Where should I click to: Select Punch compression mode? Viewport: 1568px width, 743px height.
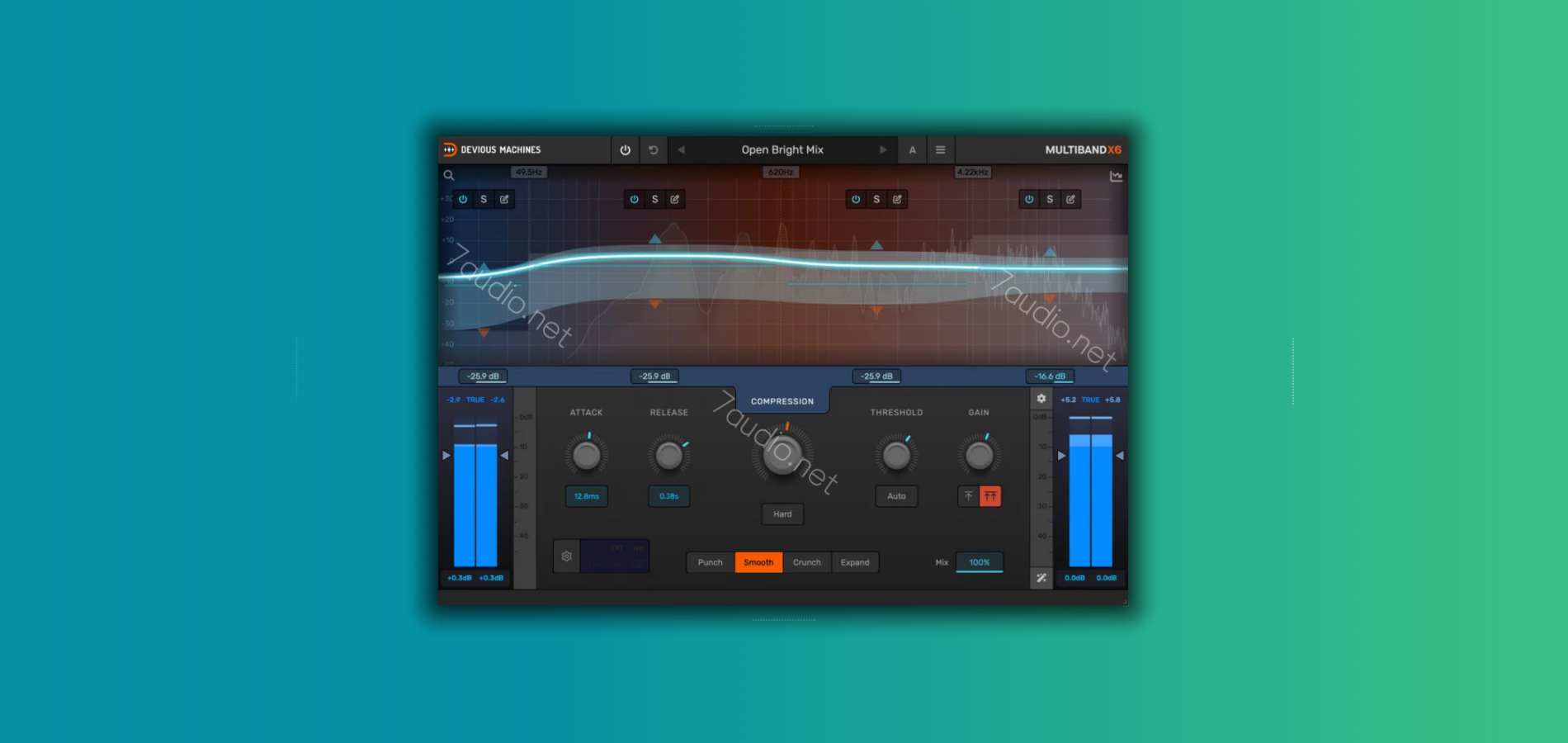pos(711,562)
